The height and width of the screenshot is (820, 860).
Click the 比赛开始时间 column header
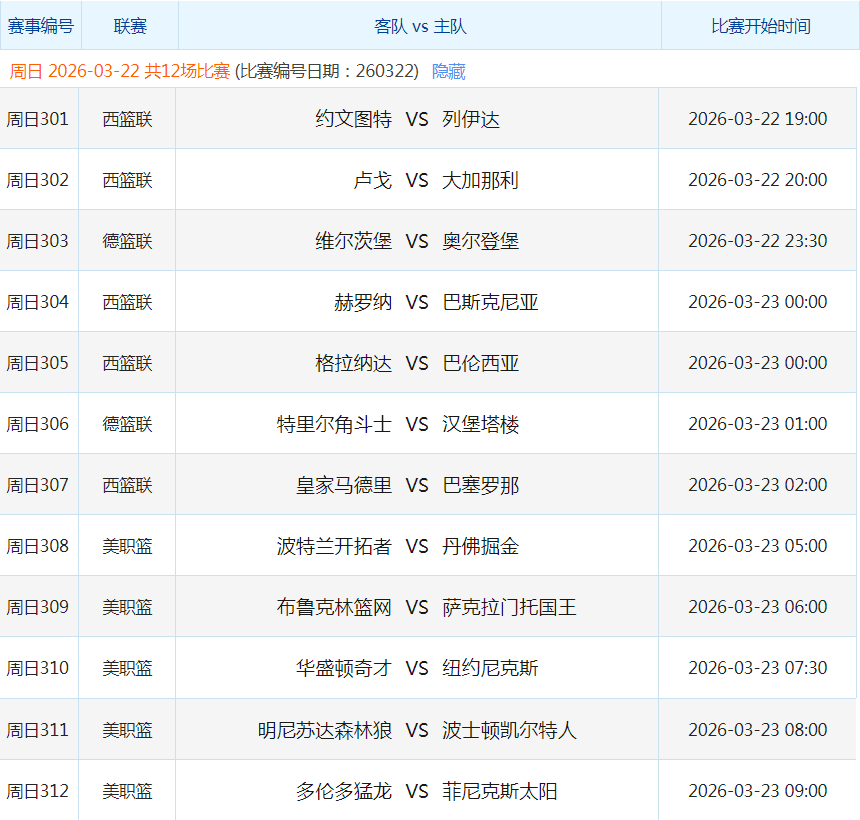pyautogui.click(x=760, y=27)
